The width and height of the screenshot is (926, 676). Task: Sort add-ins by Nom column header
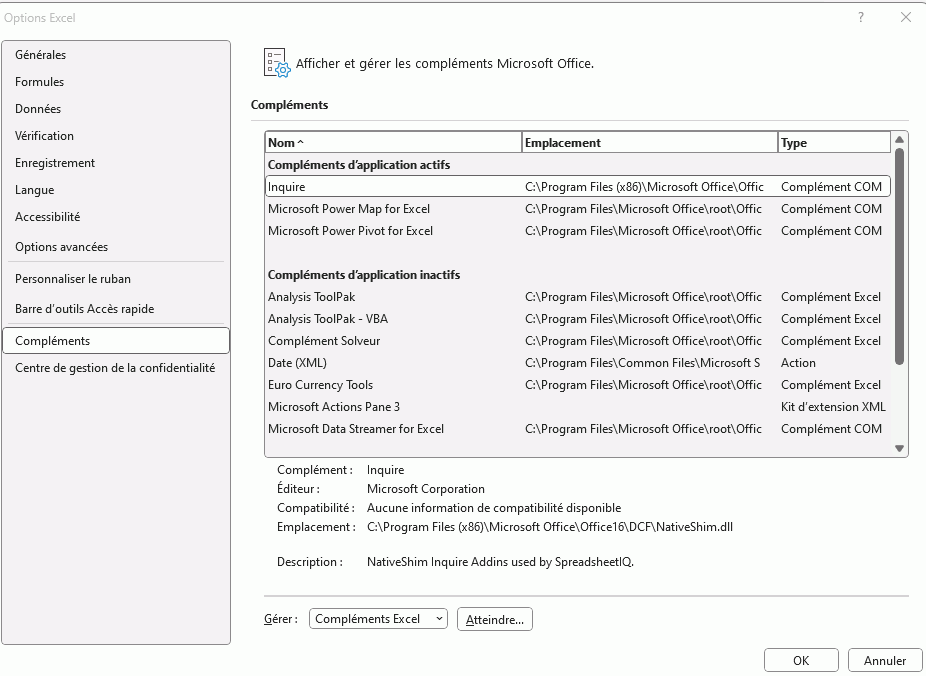click(x=393, y=142)
